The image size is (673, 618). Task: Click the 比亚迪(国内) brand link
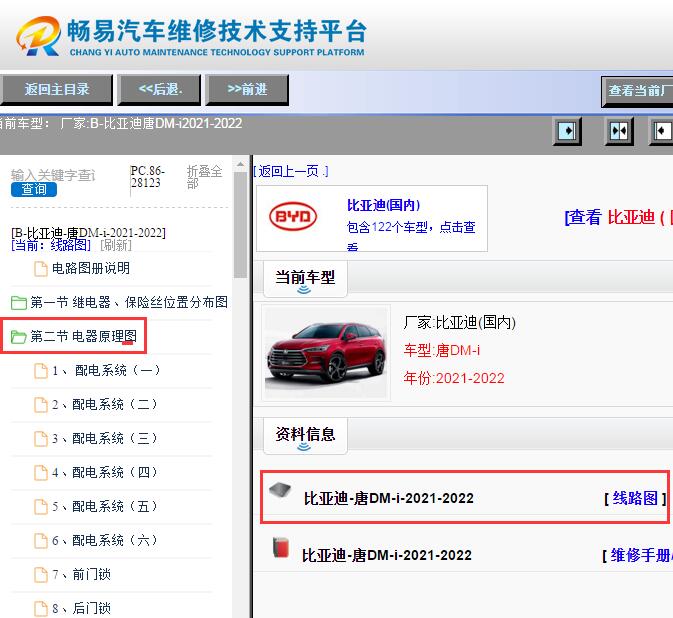click(x=384, y=206)
